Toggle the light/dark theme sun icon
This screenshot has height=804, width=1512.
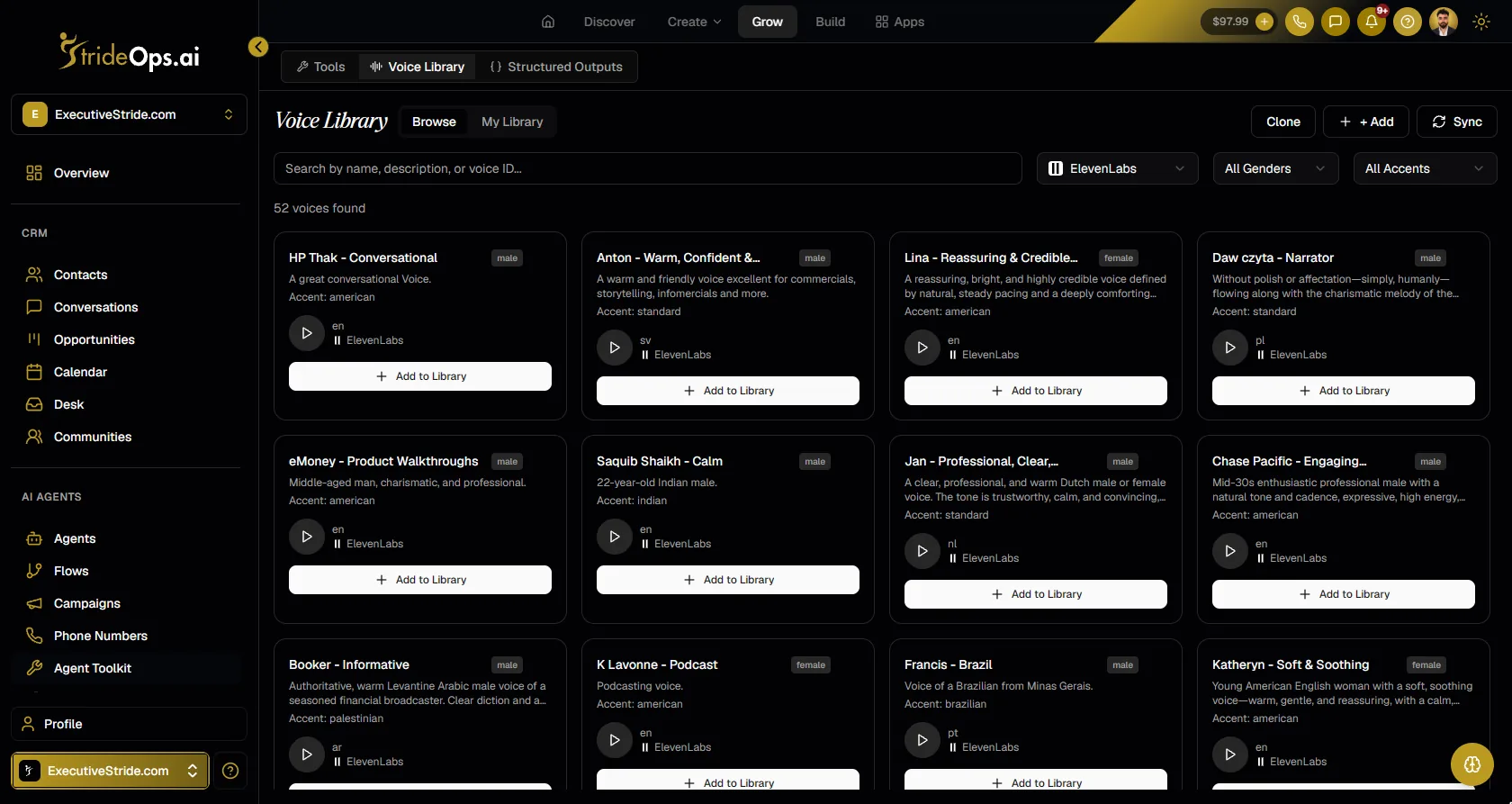click(1481, 22)
